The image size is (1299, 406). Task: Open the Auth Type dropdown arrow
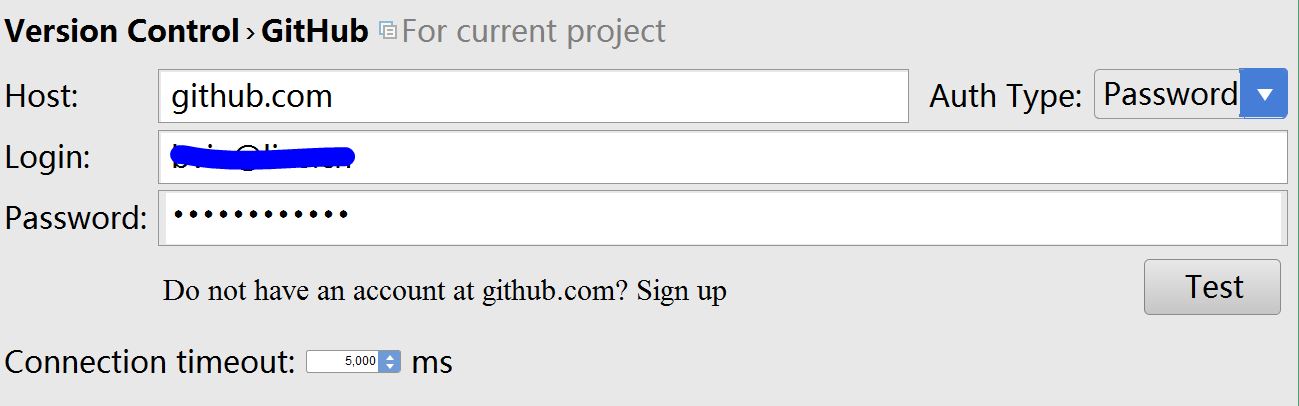pyautogui.click(x=1264, y=95)
